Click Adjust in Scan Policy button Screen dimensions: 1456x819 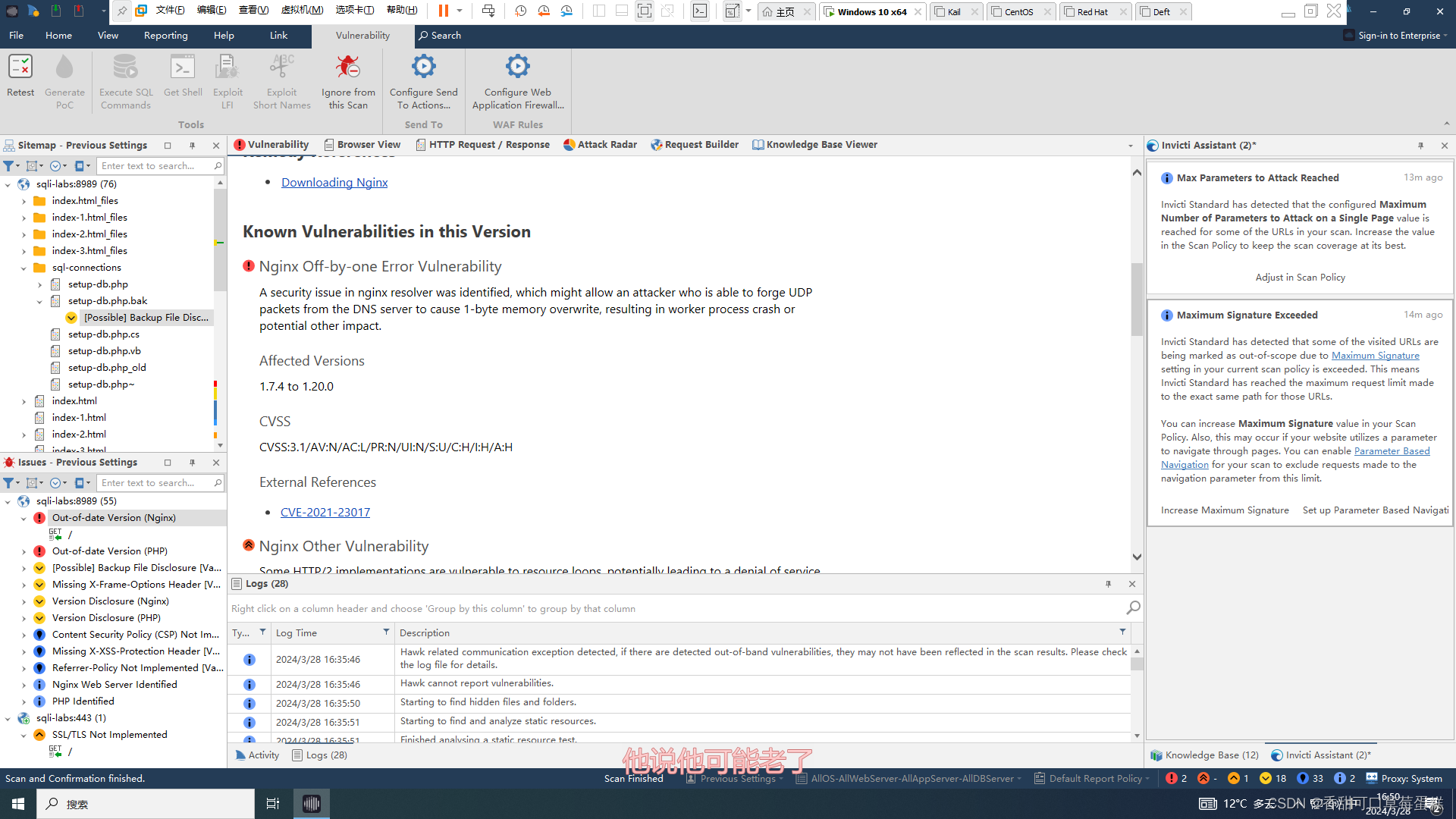pos(1300,278)
